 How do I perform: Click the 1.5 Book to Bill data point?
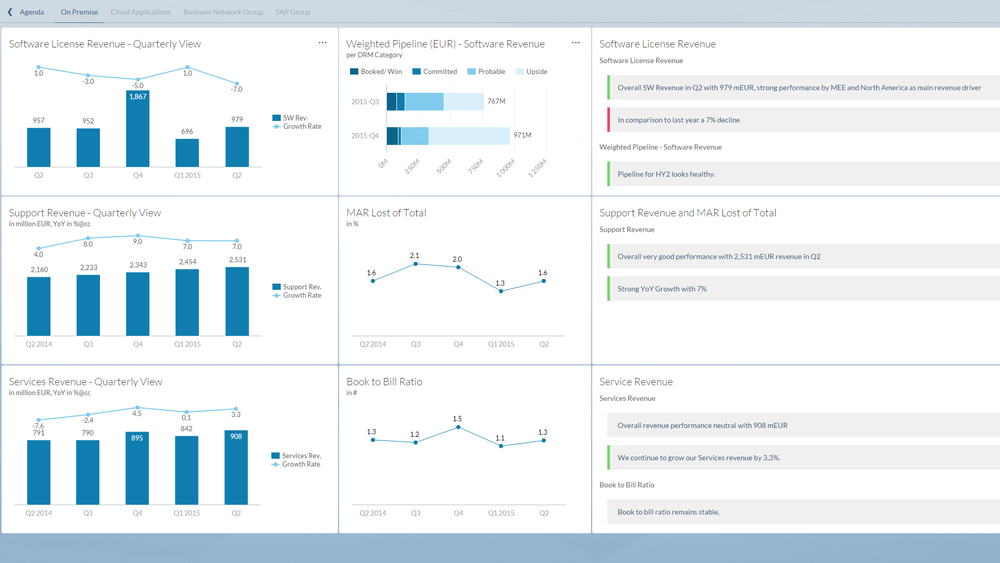458,427
